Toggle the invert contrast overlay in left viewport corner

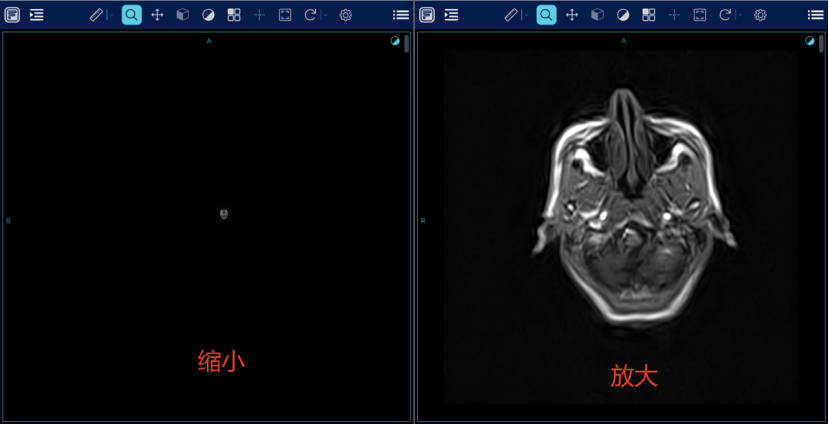pos(395,41)
